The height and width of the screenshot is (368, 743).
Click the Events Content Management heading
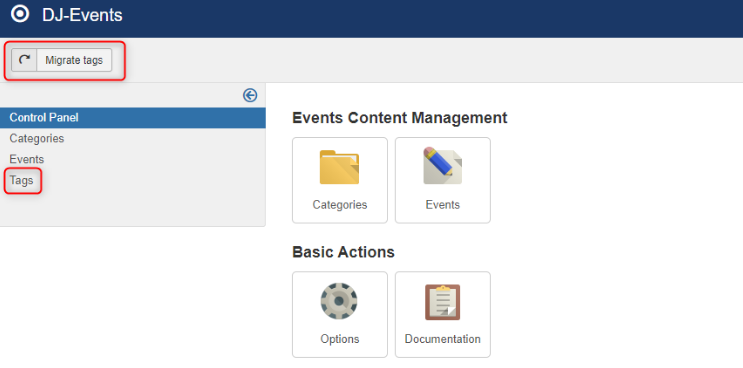[x=400, y=117]
